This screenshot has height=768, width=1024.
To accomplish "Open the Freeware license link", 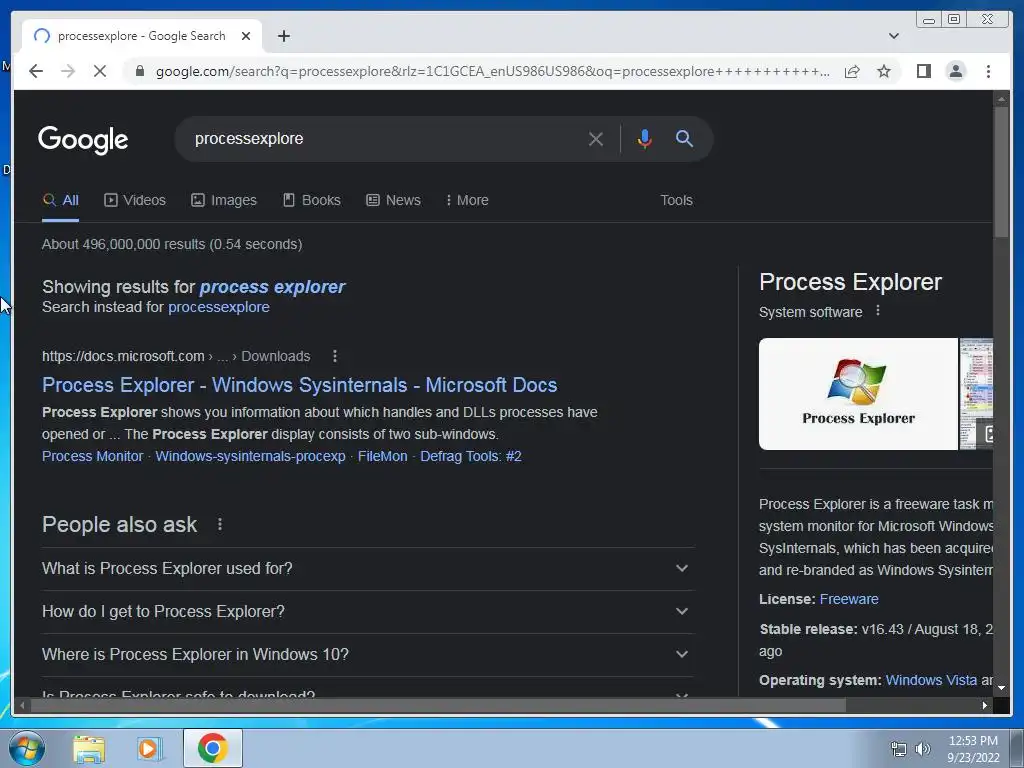I will 849,600.
